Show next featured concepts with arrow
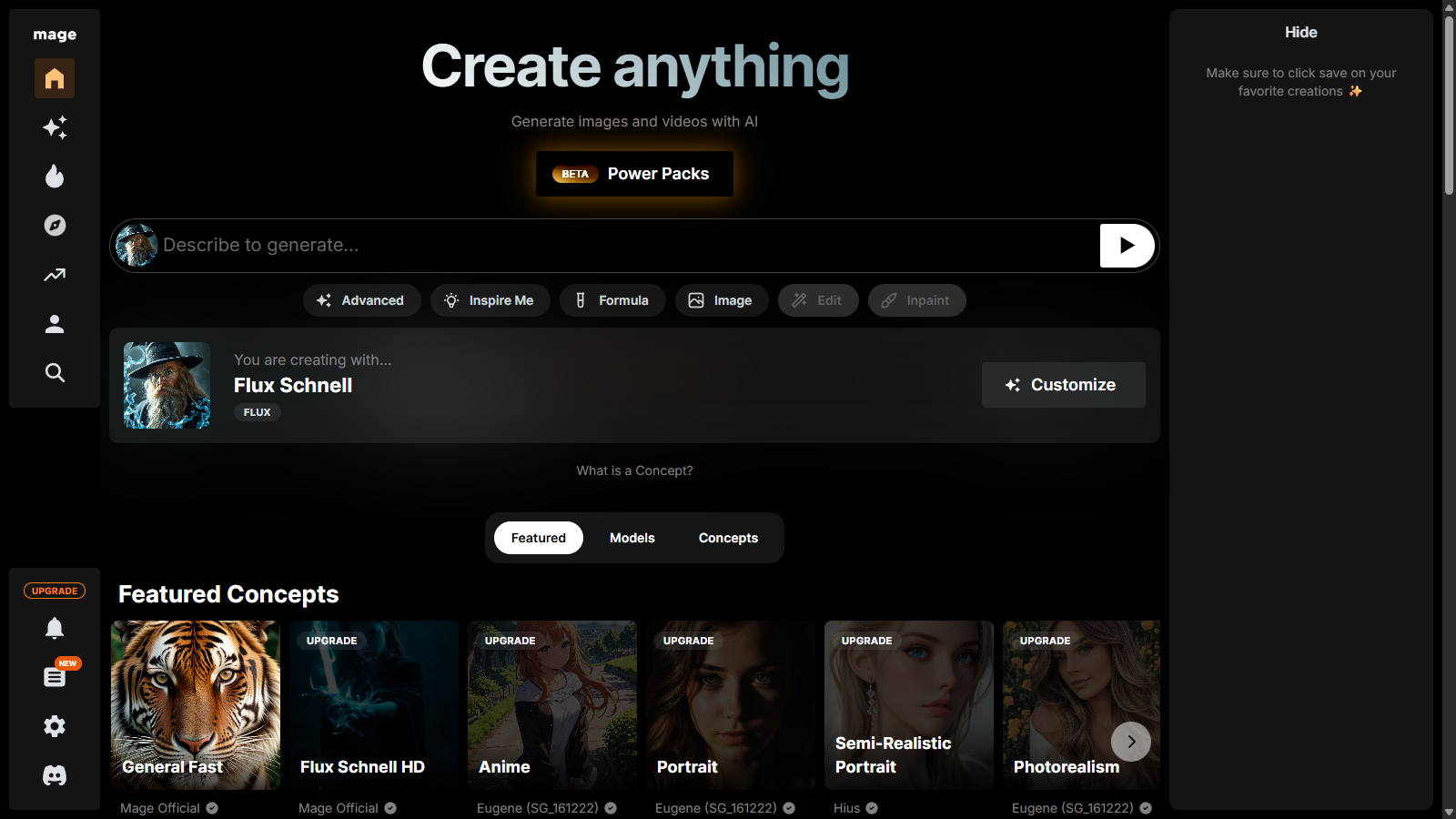The image size is (1456, 819). click(1130, 742)
